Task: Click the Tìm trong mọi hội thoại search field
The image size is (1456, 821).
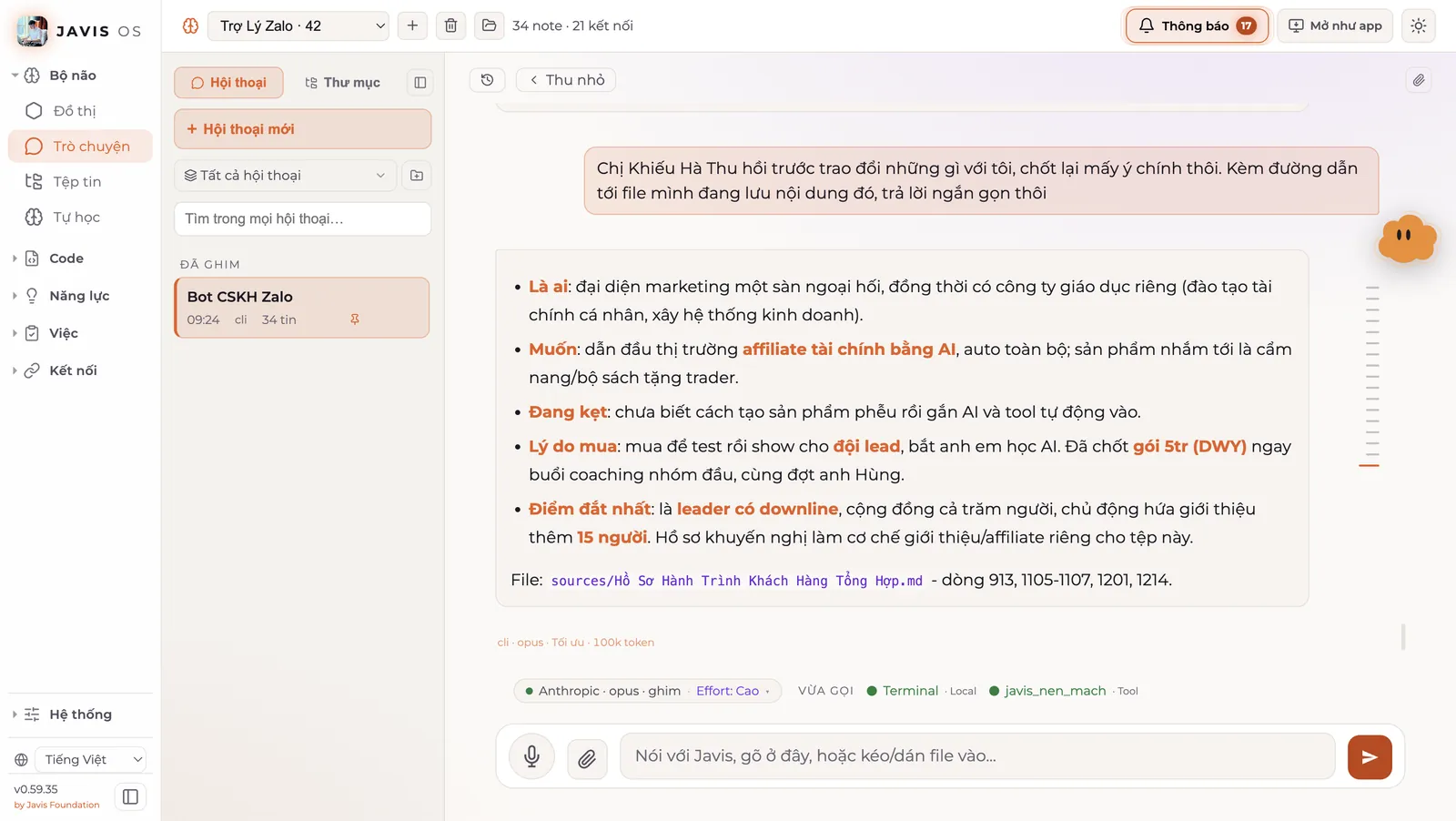Action: (302, 218)
